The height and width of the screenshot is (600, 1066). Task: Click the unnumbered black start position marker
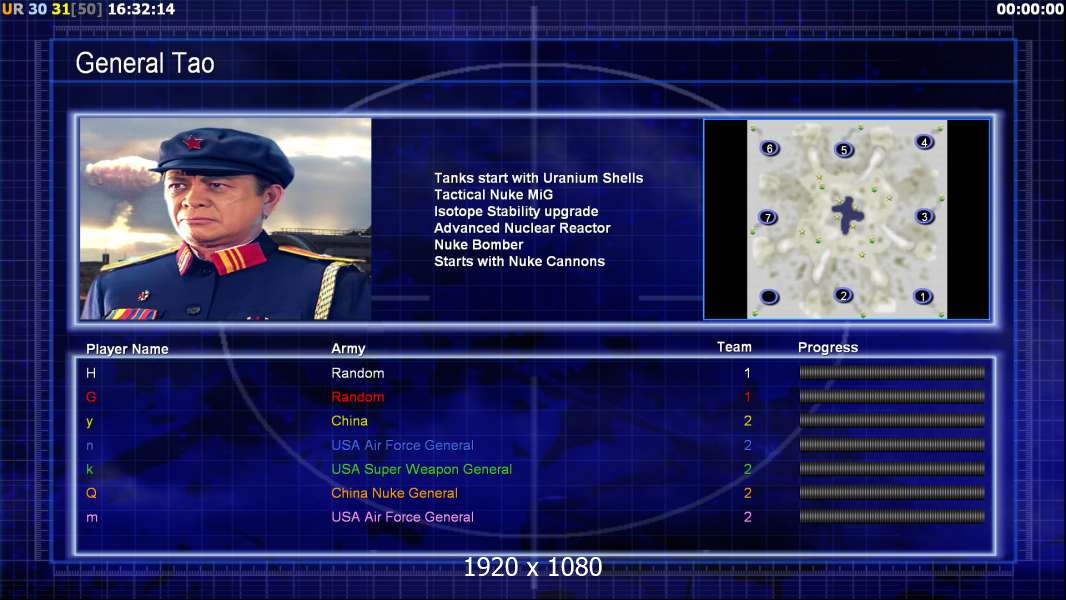point(769,296)
